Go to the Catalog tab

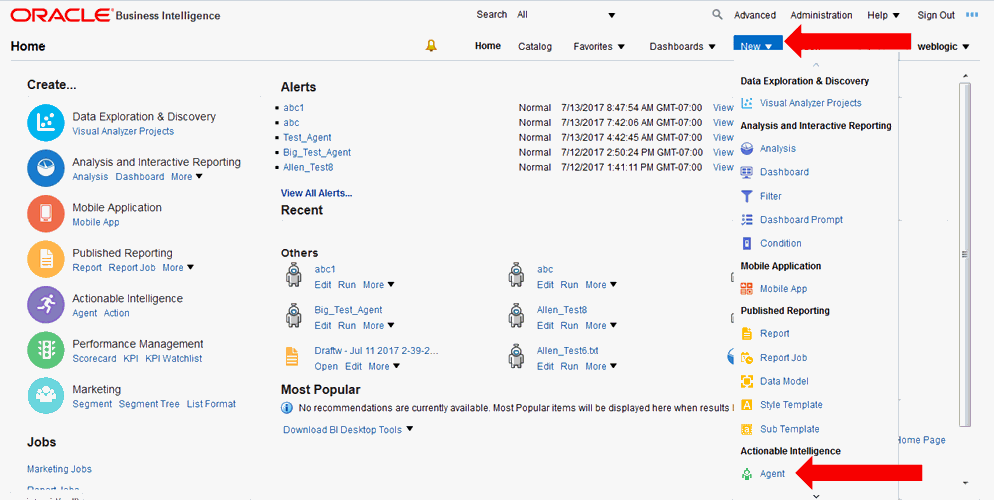click(x=534, y=46)
